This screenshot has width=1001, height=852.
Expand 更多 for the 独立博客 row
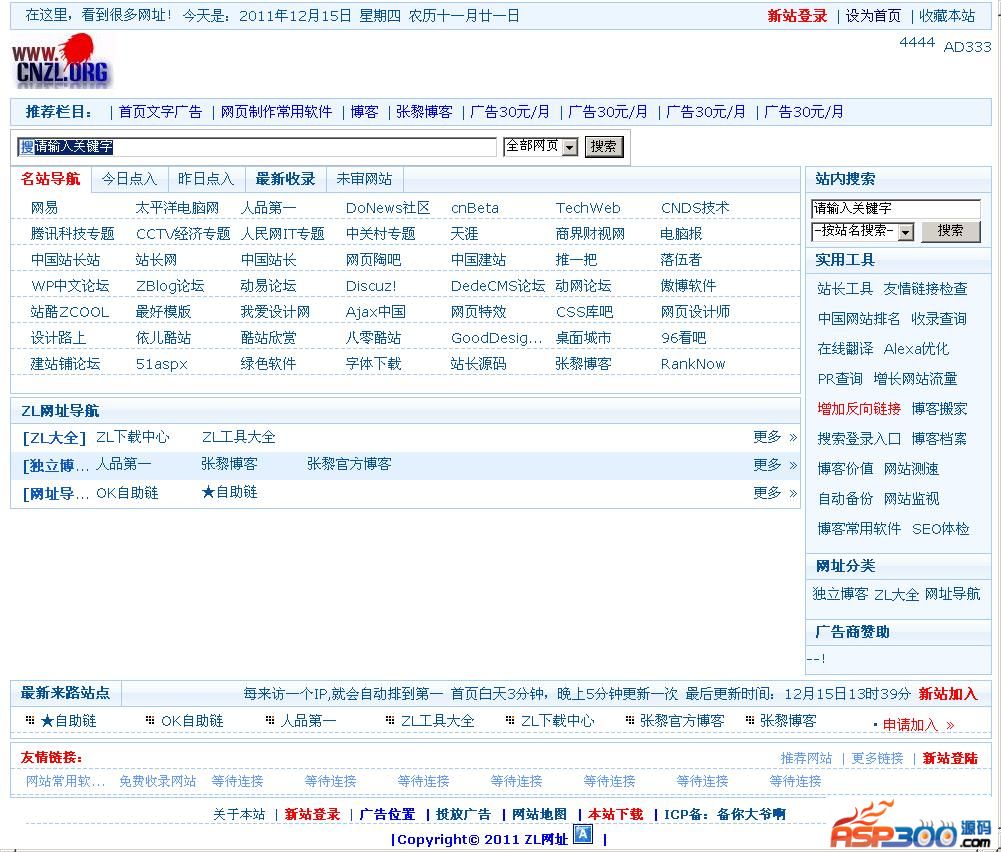coord(775,465)
